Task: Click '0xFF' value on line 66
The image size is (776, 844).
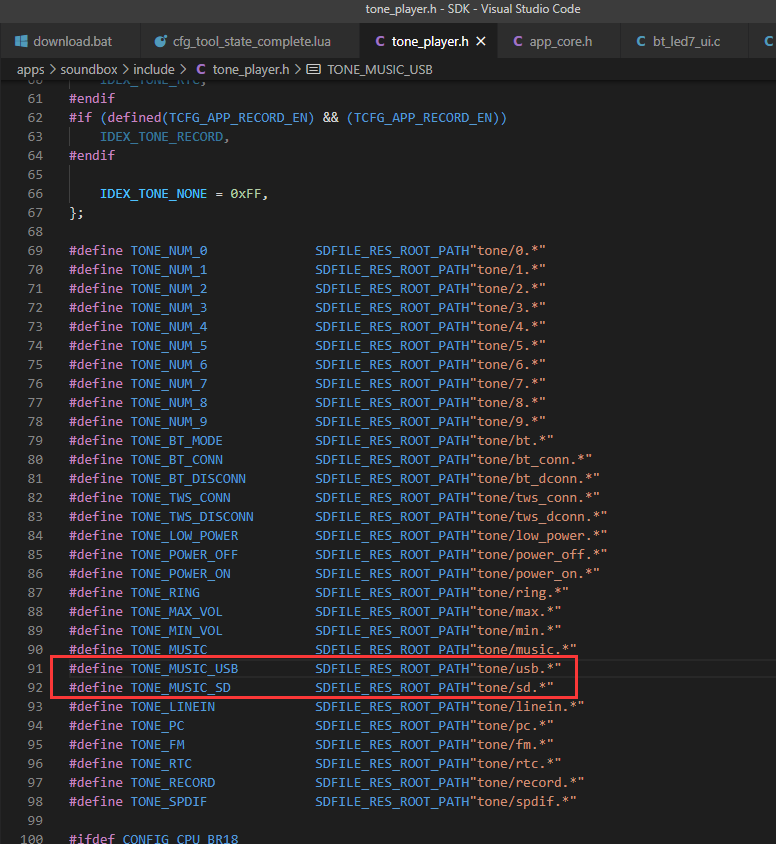Action: coord(246,194)
